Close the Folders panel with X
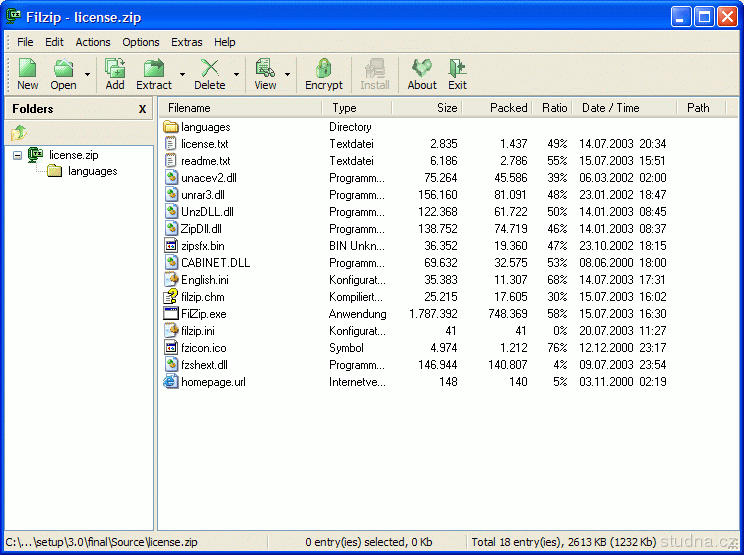The width and height of the screenshot is (744, 555). click(x=142, y=109)
